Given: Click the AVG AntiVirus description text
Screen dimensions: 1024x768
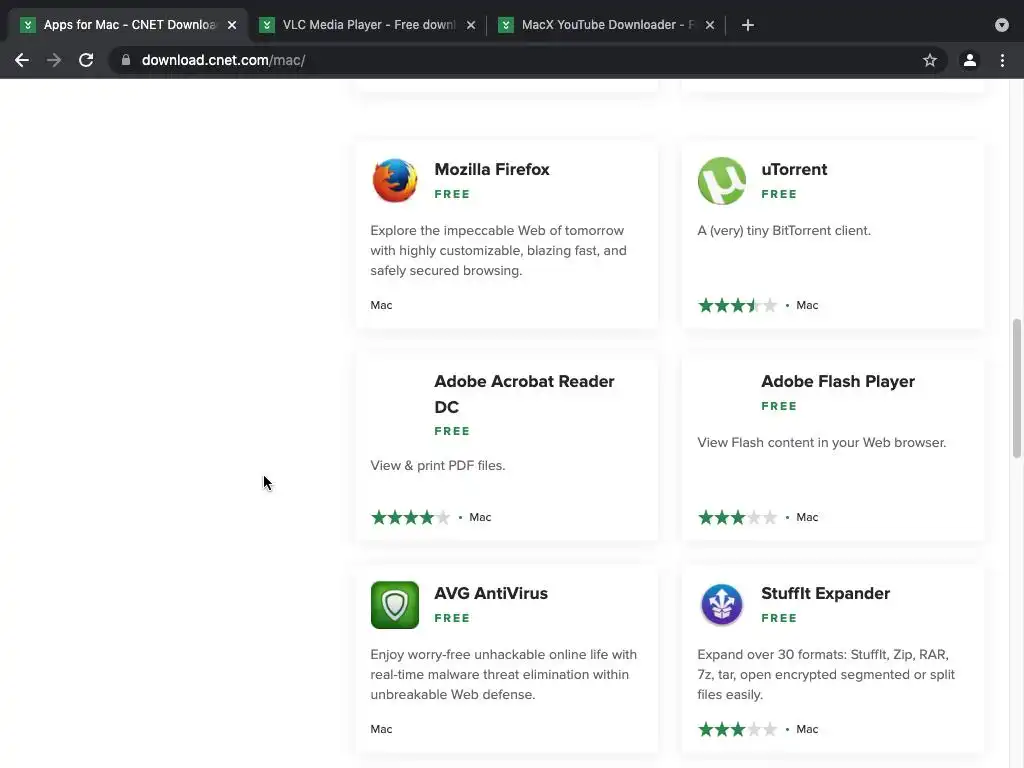Looking at the screenshot, I should pos(504,675).
